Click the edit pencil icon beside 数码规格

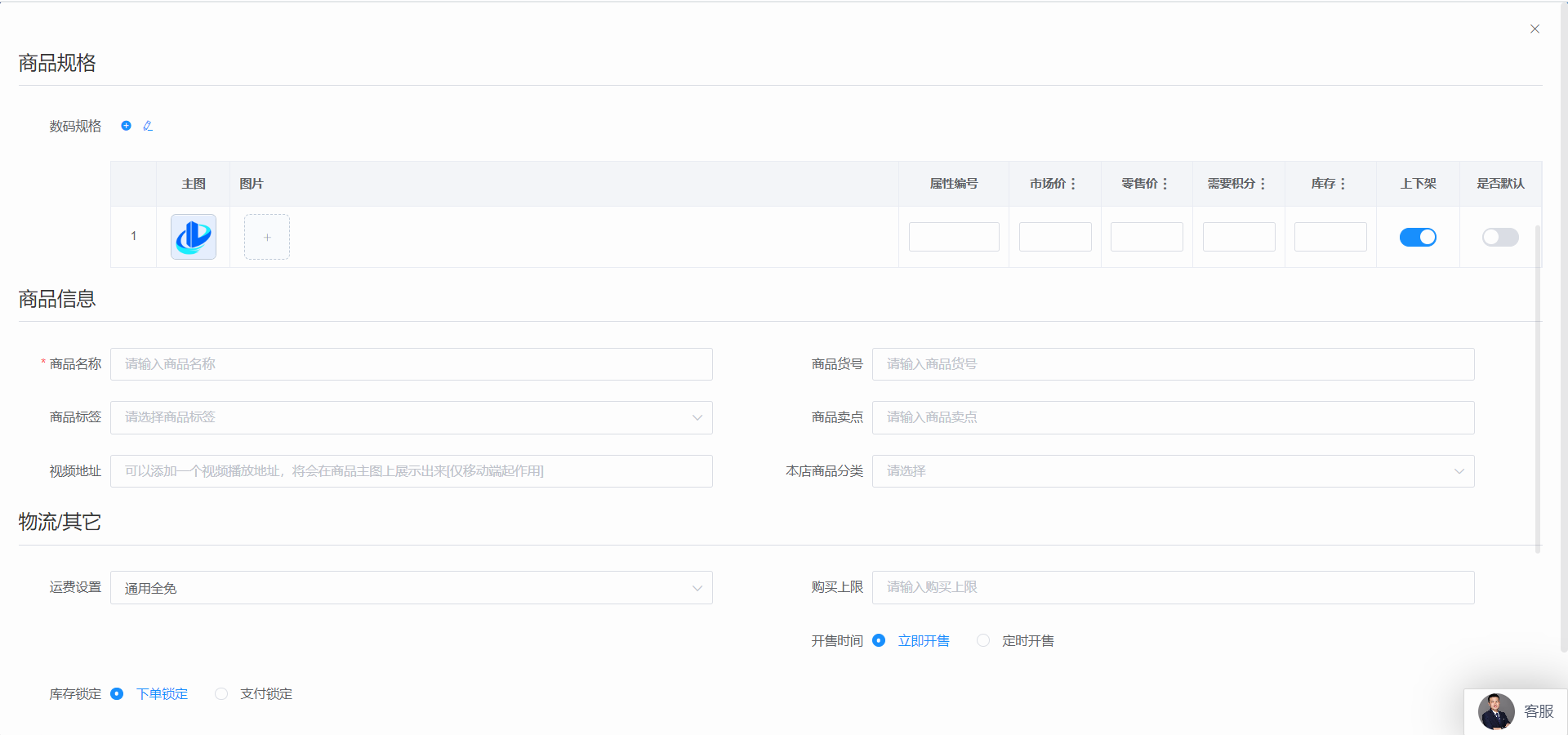pyautogui.click(x=148, y=126)
